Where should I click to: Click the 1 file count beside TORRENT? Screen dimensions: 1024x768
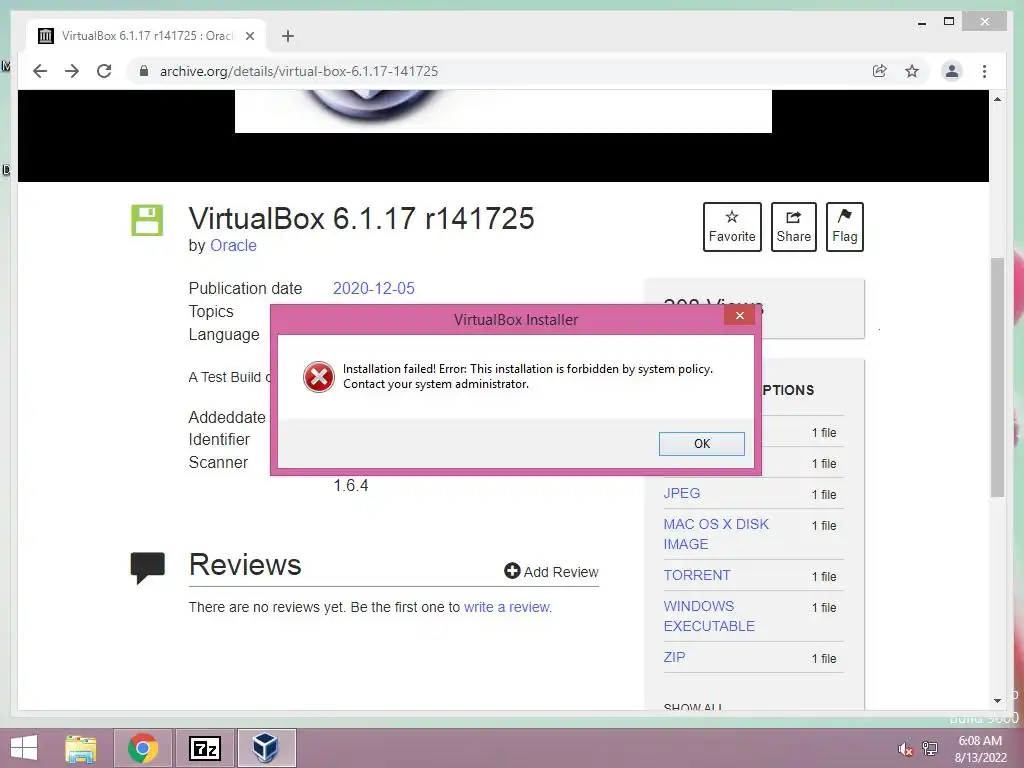824,577
